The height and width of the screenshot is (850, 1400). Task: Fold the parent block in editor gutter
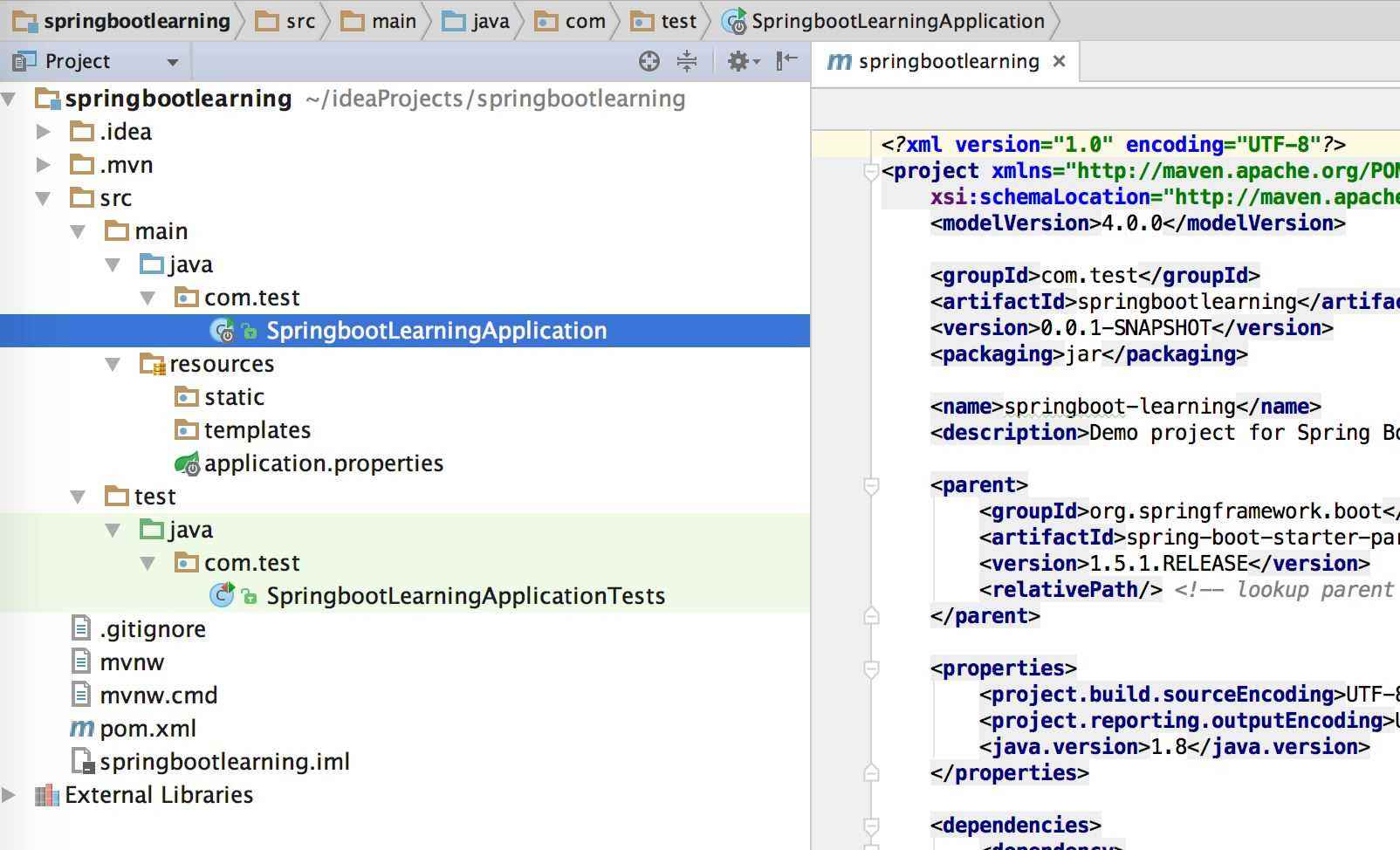(x=870, y=486)
